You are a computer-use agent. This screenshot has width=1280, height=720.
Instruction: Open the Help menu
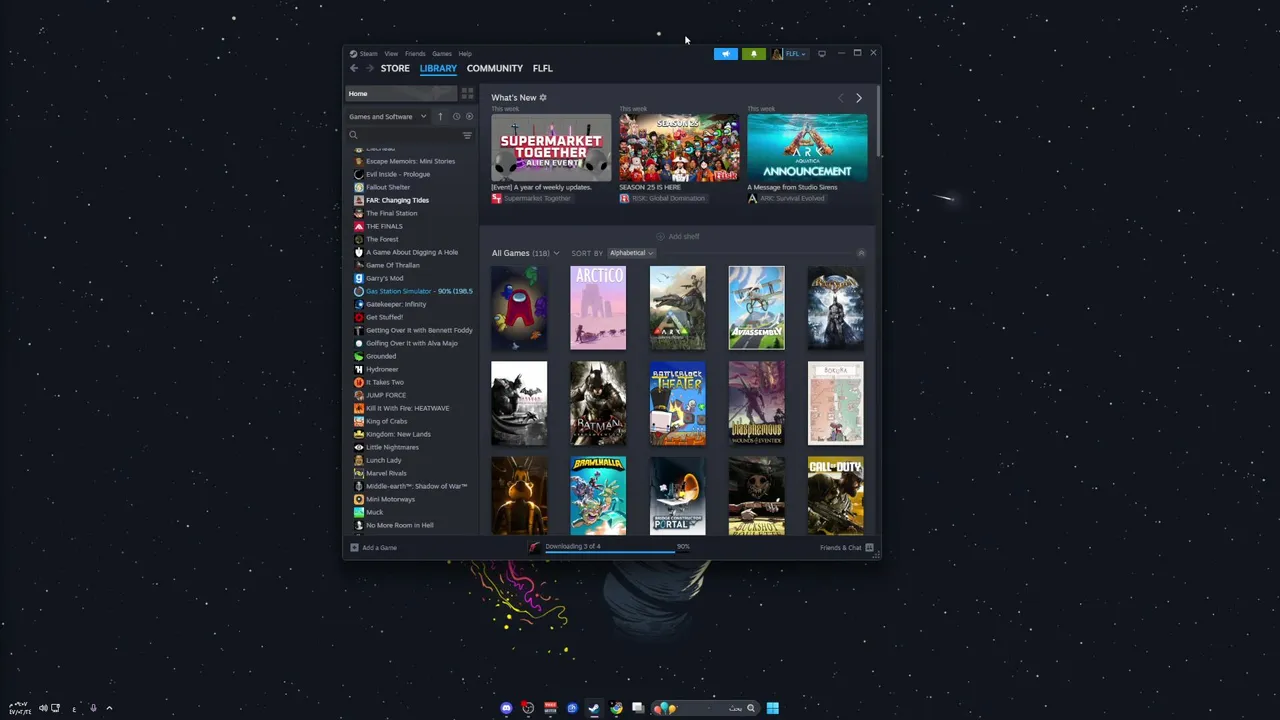(465, 54)
